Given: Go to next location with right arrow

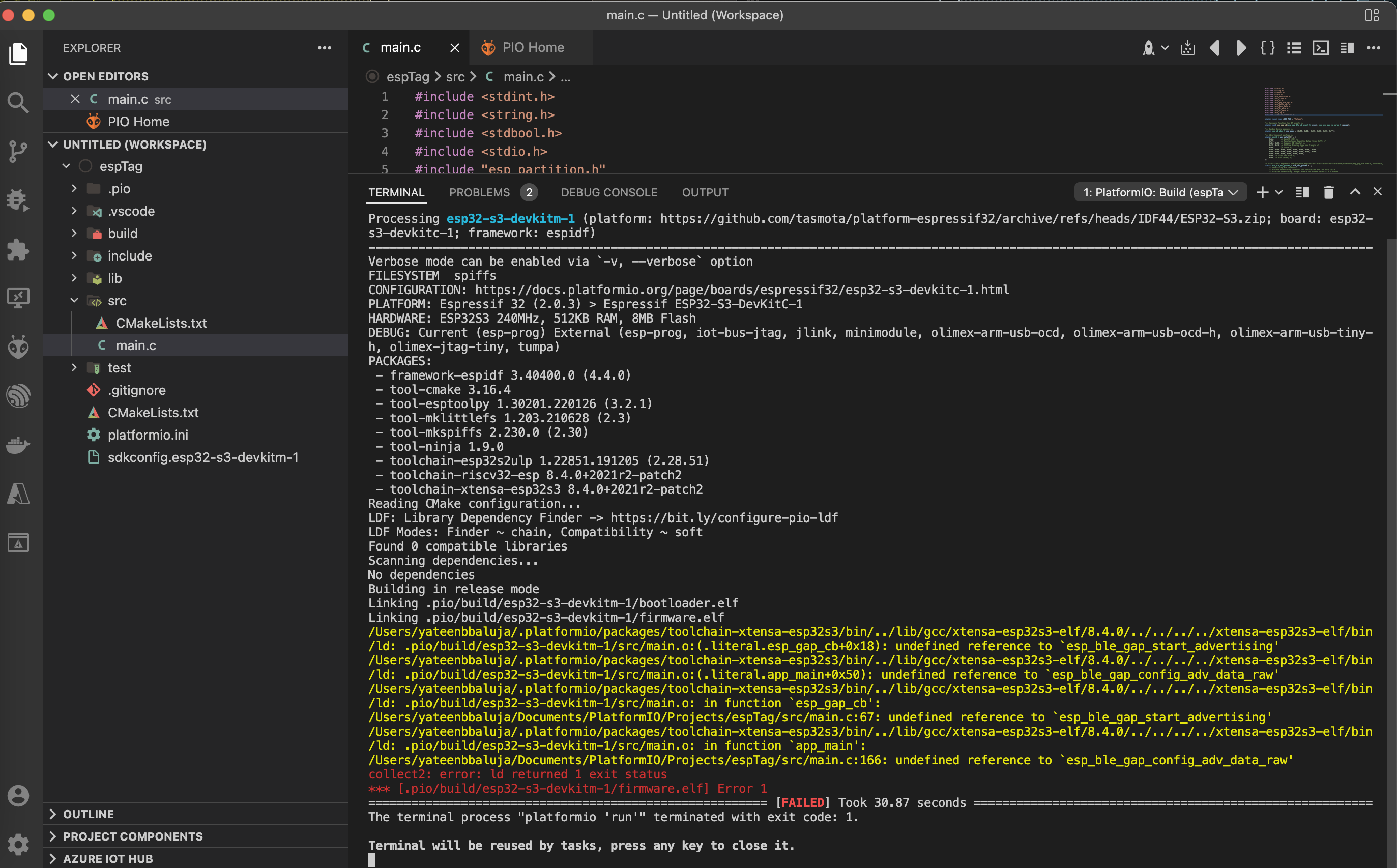Looking at the screenshot, I should point(1241,48).
